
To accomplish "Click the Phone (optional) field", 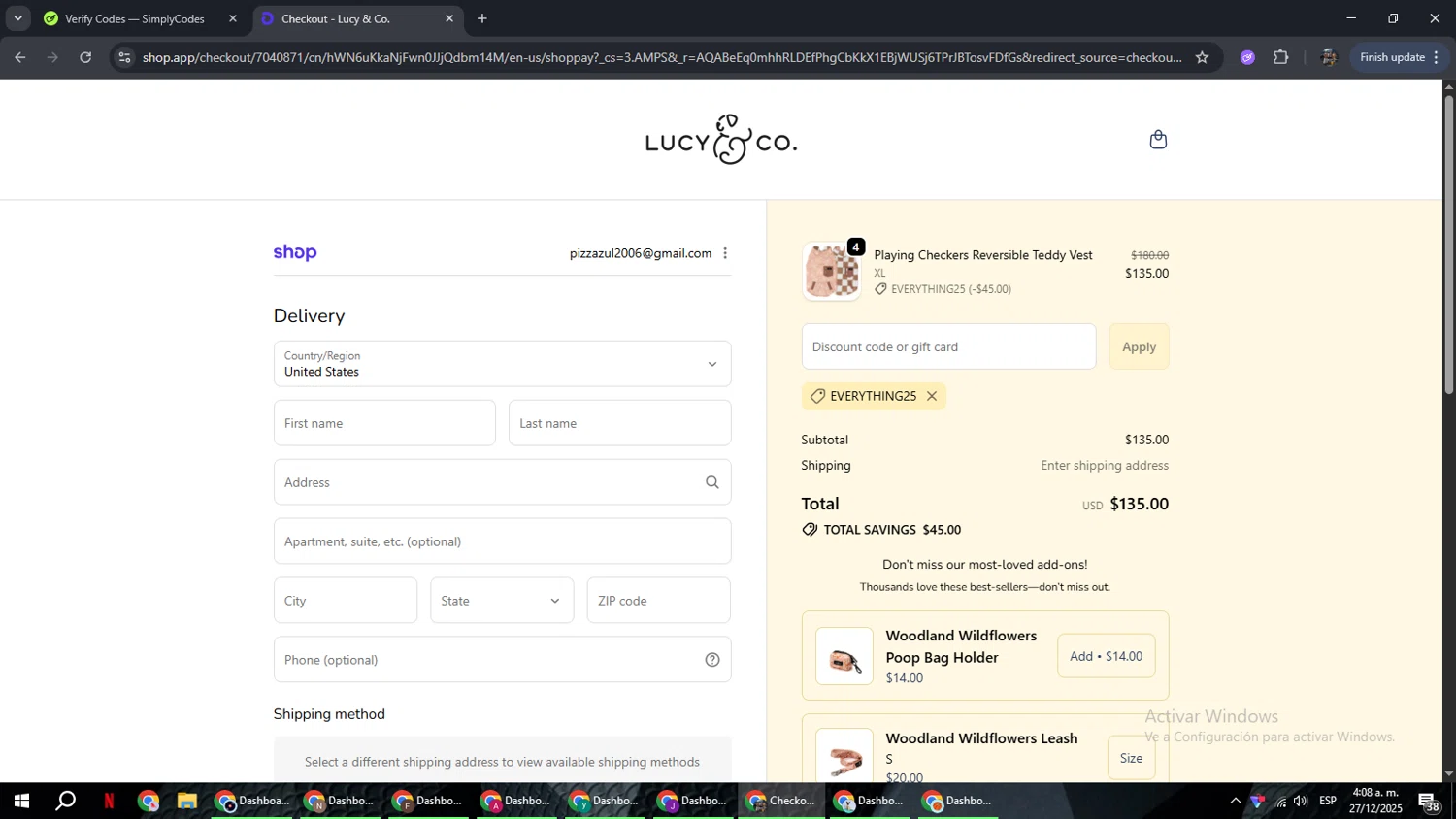I will (502, 660).
